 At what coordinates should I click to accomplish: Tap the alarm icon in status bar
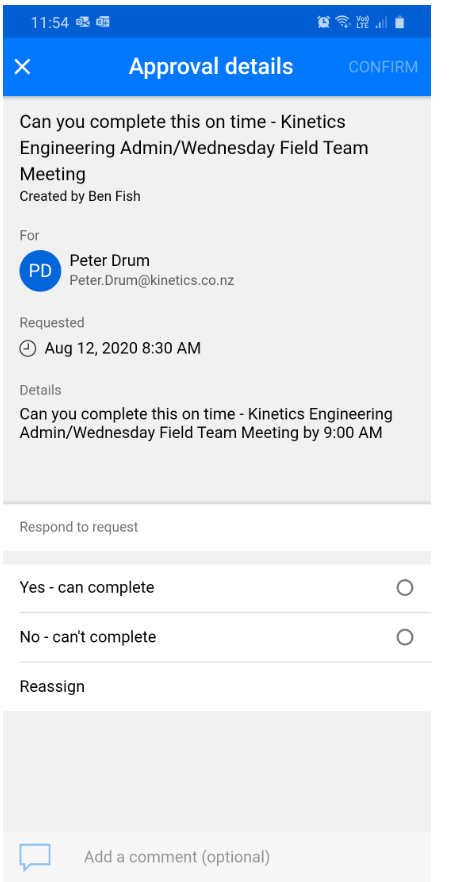[323, 22]
